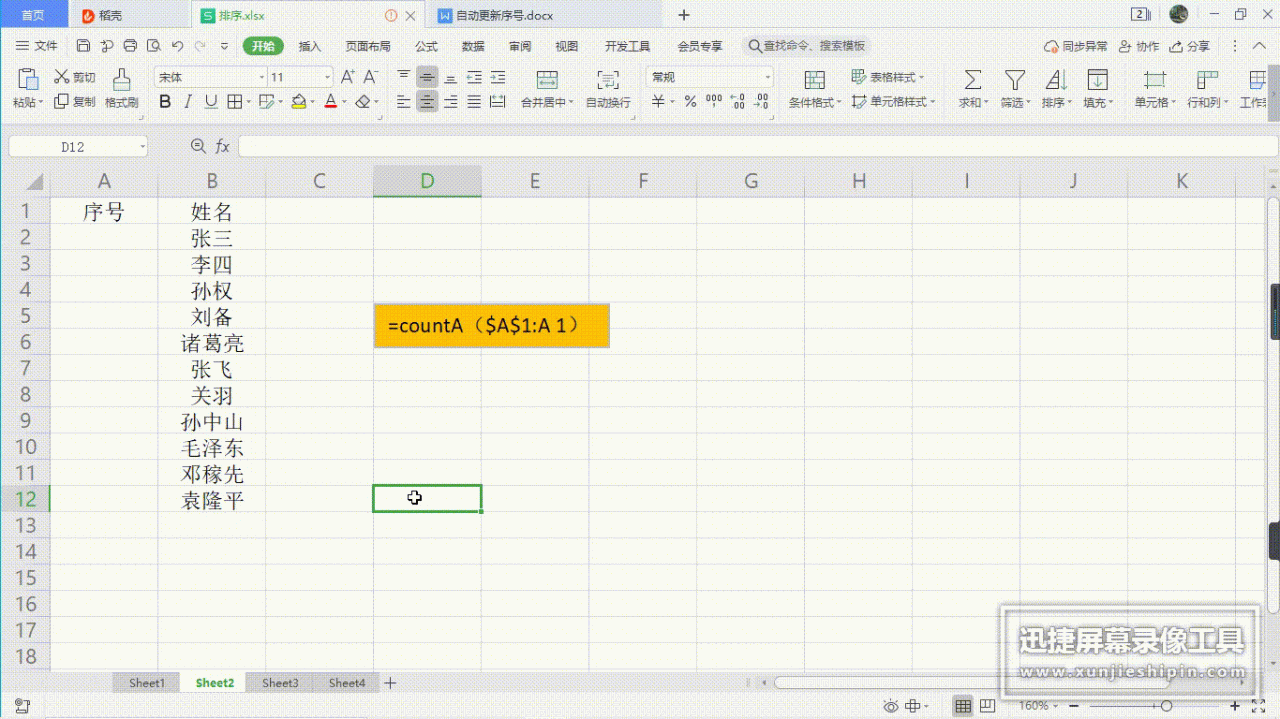1280x719 pixels.
Task: Undo the last action
Action: coord(177,46)
